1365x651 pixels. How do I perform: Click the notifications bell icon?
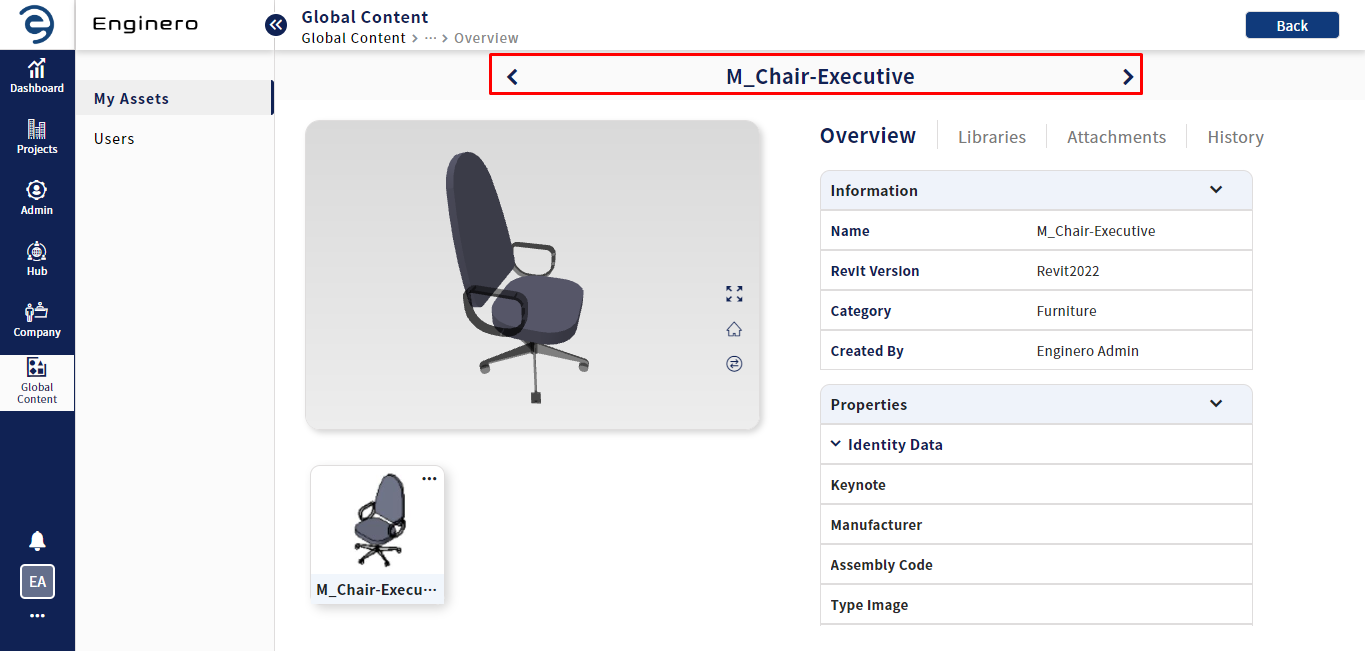pos(37,541)
